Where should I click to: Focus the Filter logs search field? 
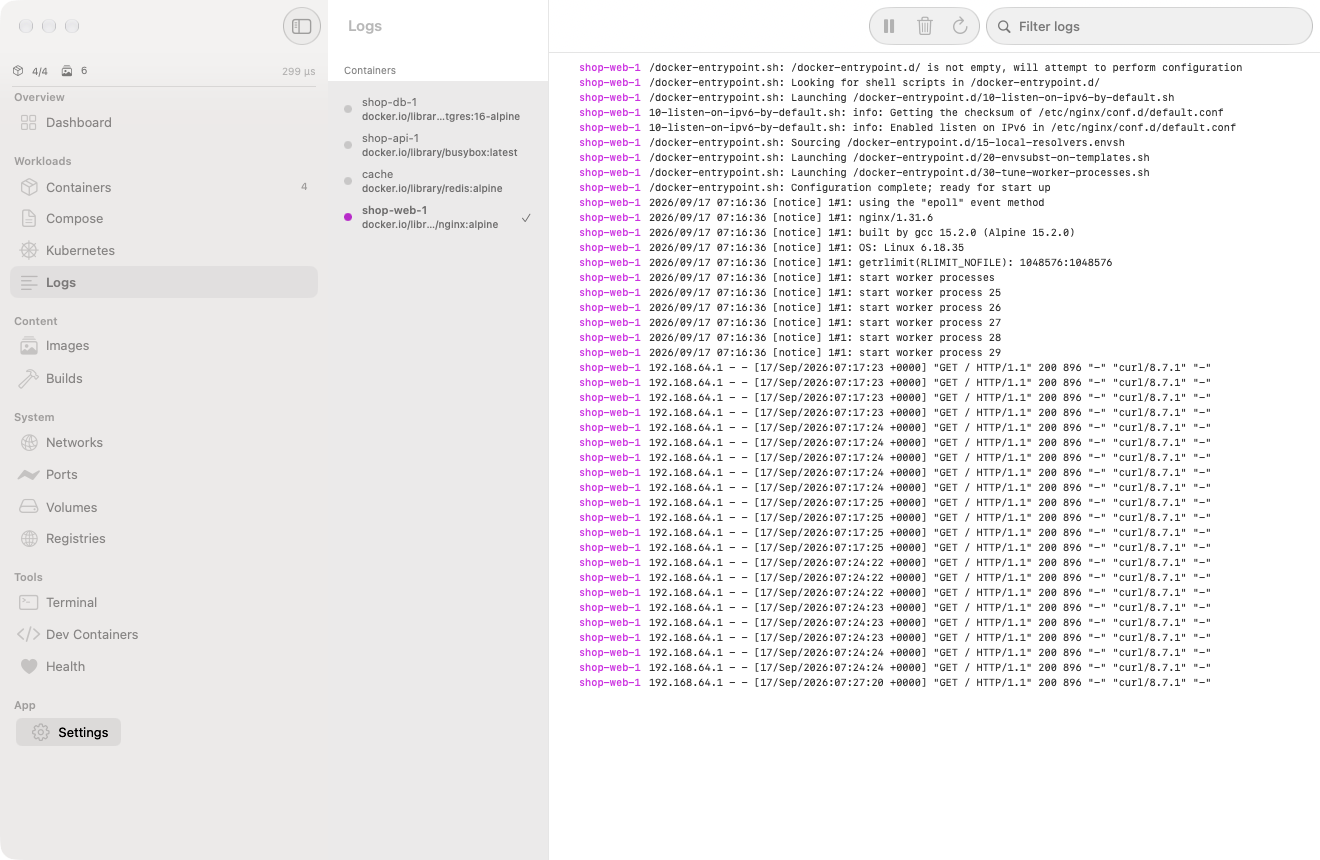point(1149,26)
